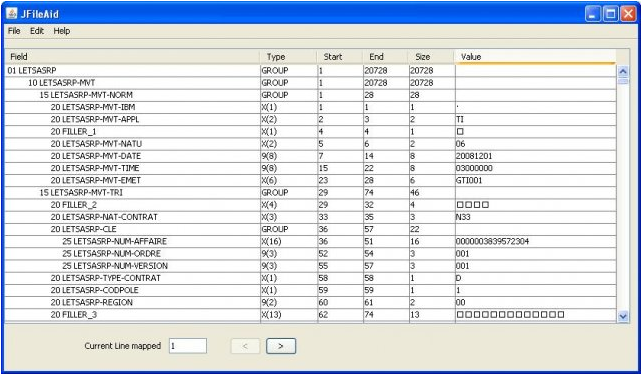Viewport: 642px width, 375px height.
Task: Select the 25 LETSASRP-NUM-ORDRE row
Action: click(311, 254)
